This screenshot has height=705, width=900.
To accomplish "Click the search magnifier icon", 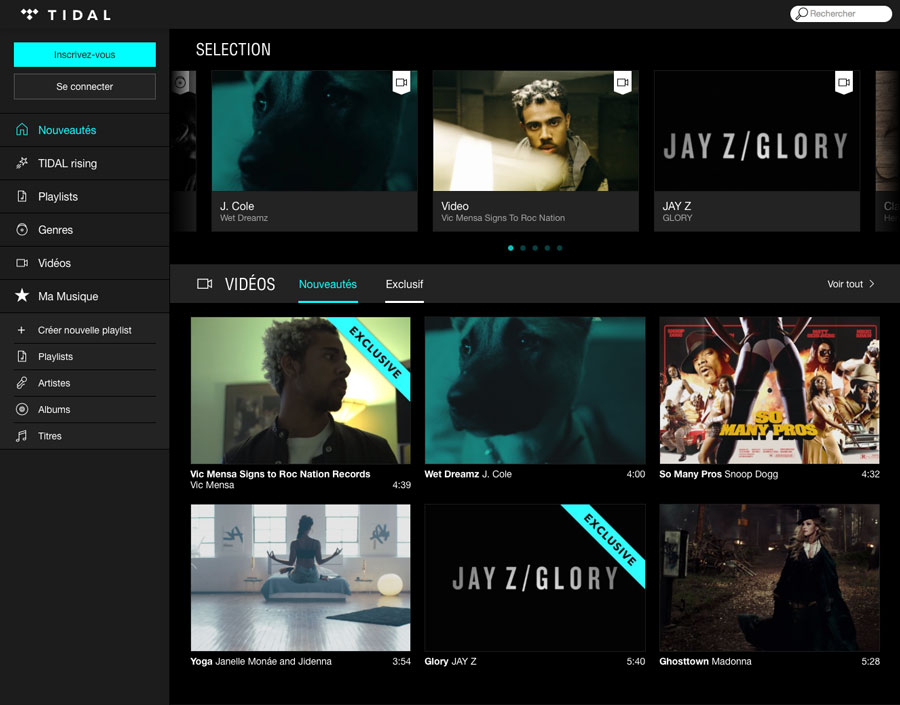I will coord(802,13).
